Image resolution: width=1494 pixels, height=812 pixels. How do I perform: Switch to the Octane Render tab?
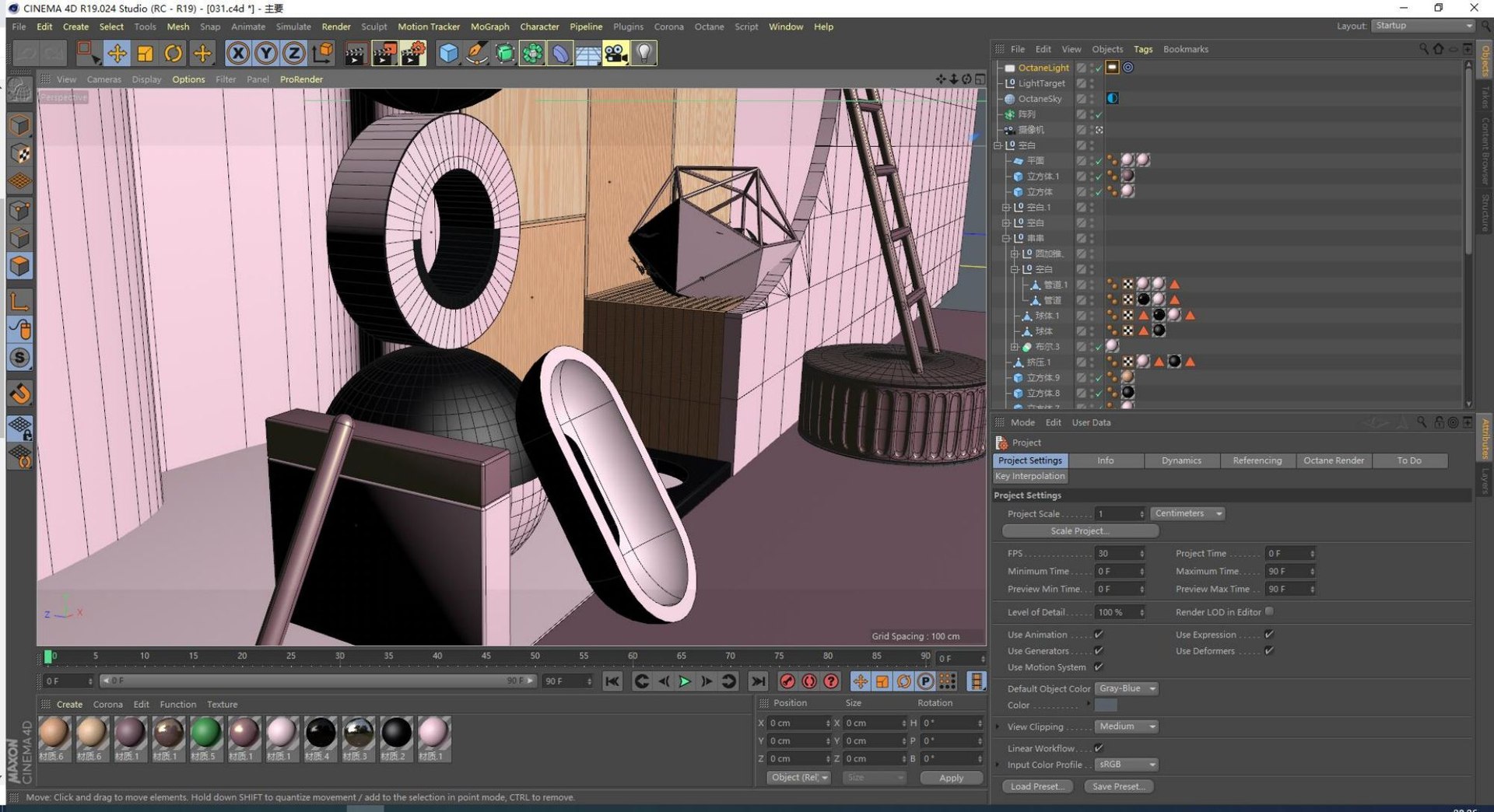1333,460
